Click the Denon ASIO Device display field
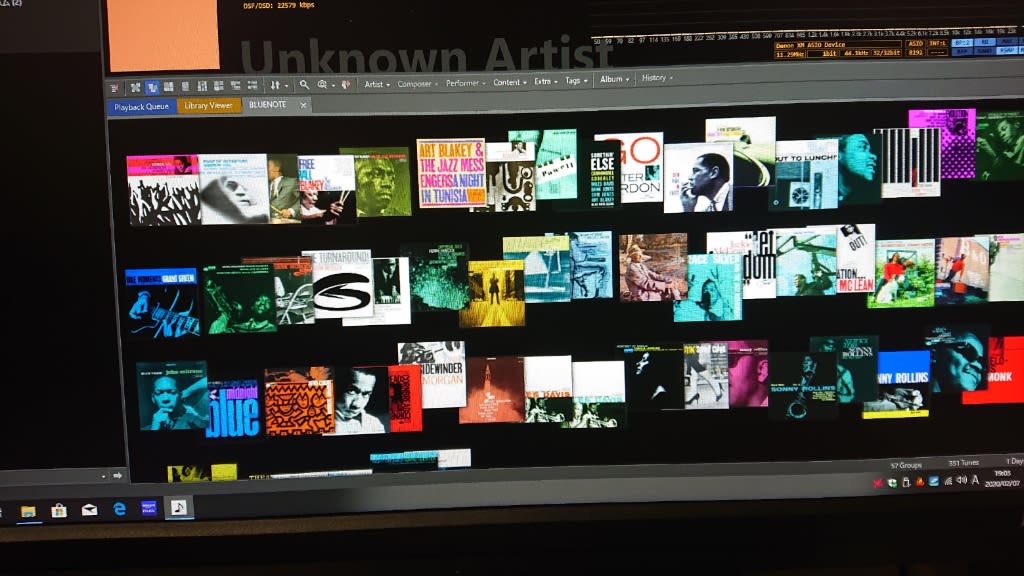 [838, 45]
